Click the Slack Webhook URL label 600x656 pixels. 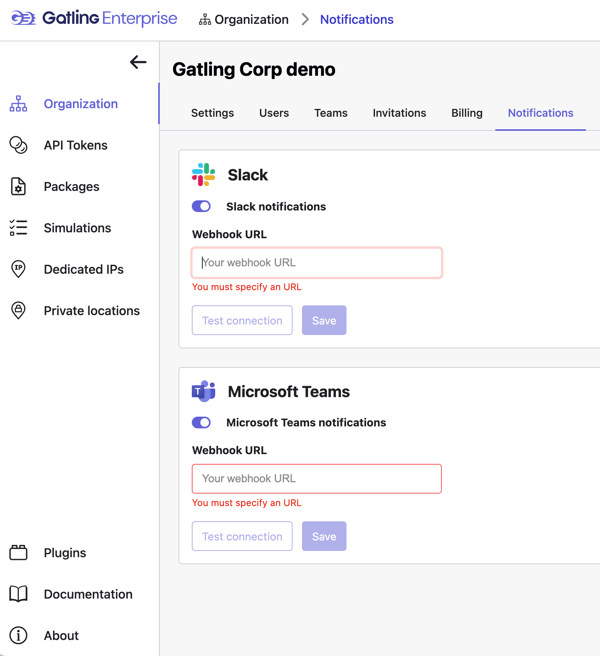coord(229,234)
